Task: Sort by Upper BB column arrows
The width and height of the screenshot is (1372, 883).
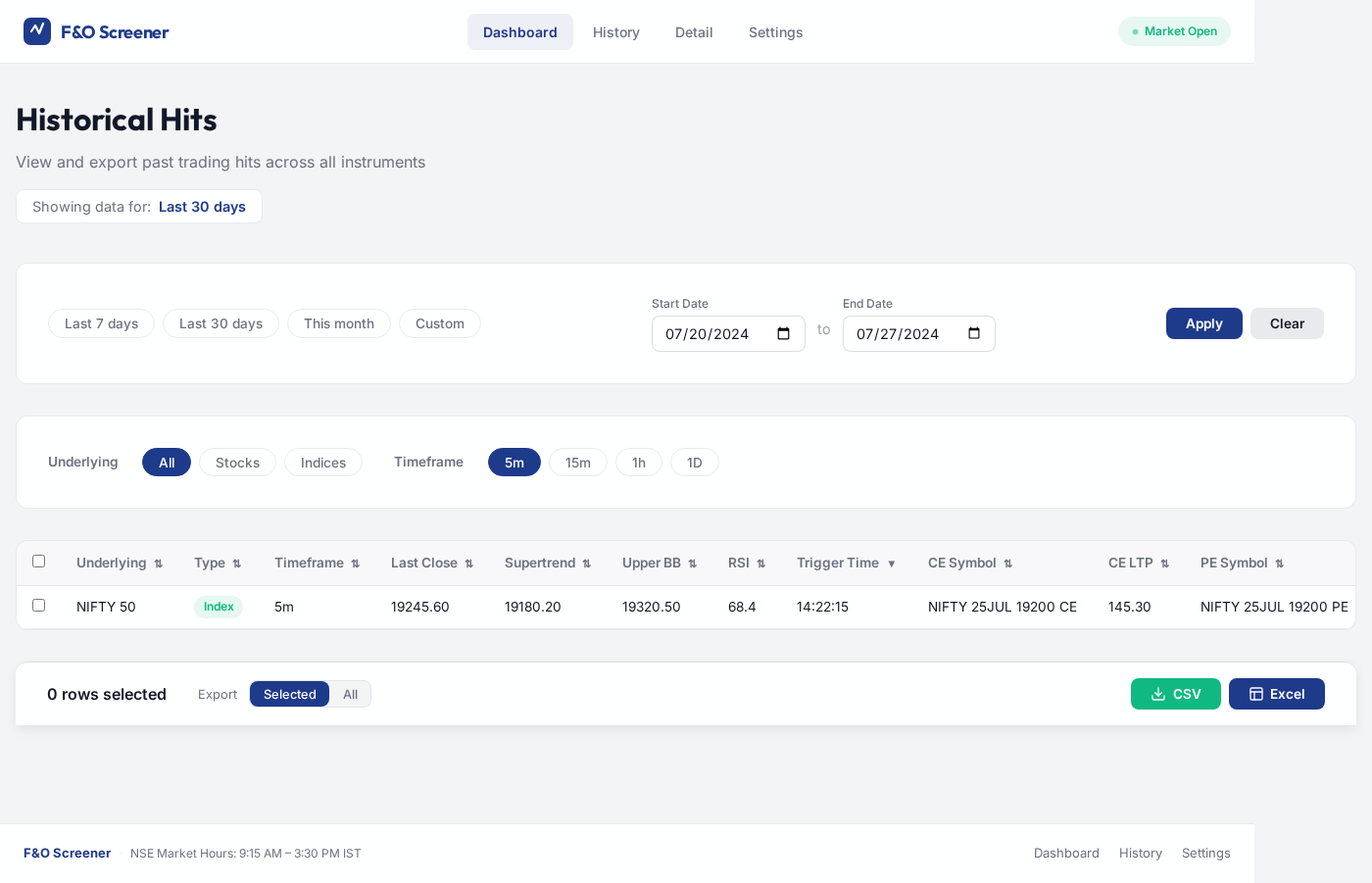Action: (692, 564)
